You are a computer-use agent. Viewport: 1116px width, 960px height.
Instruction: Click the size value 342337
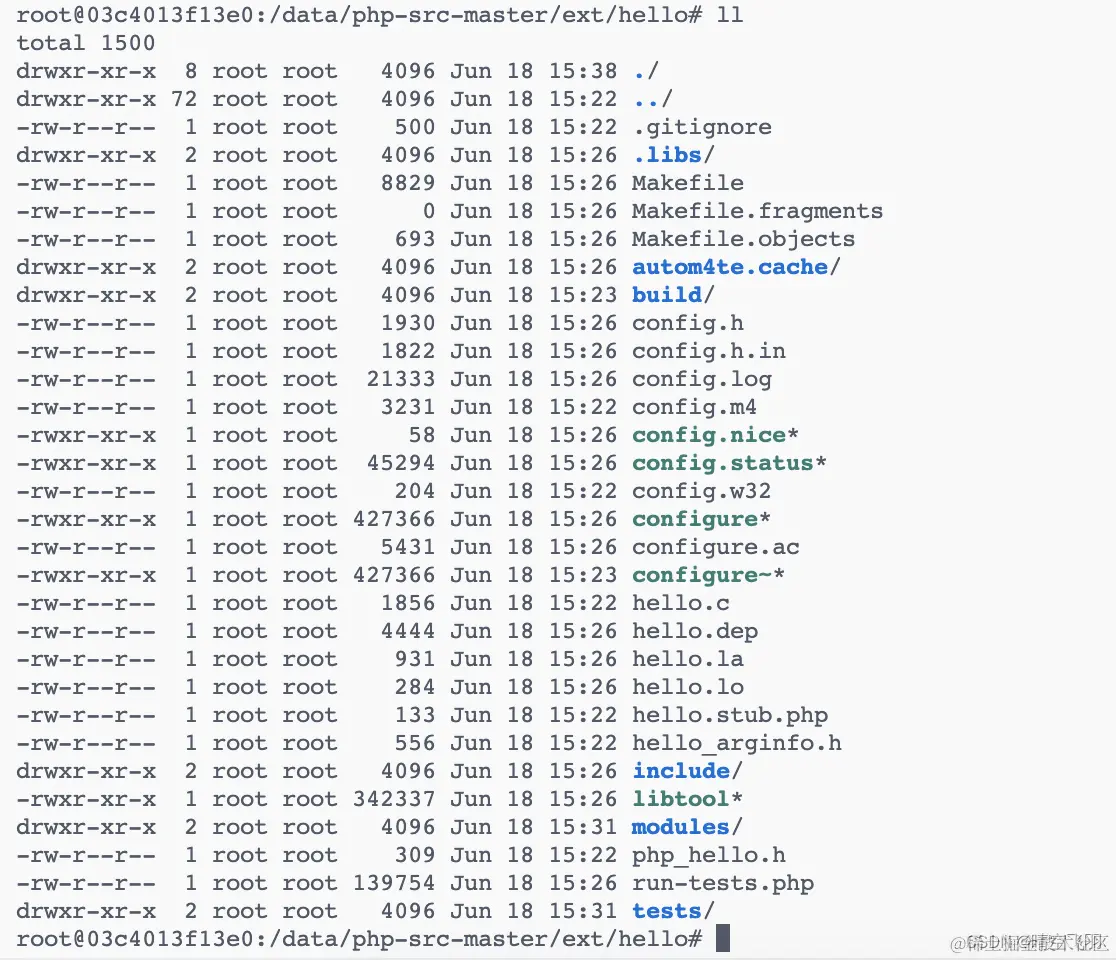coord(394,799)
